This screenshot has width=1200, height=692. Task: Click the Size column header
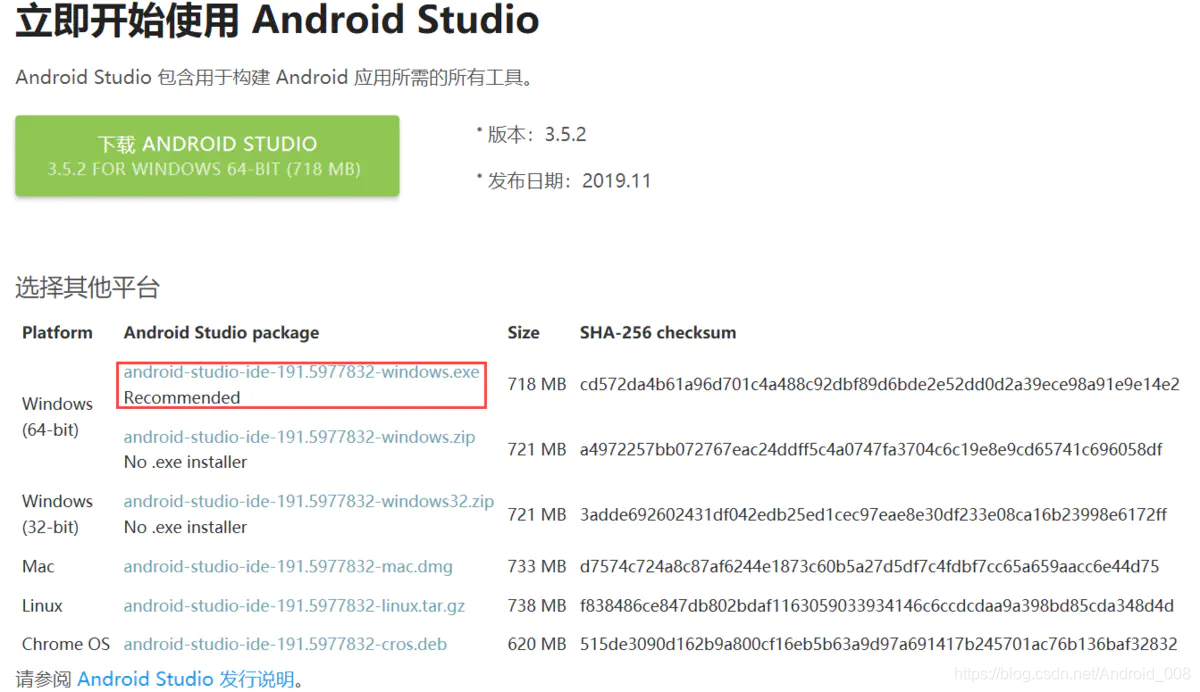click(523, 333)
